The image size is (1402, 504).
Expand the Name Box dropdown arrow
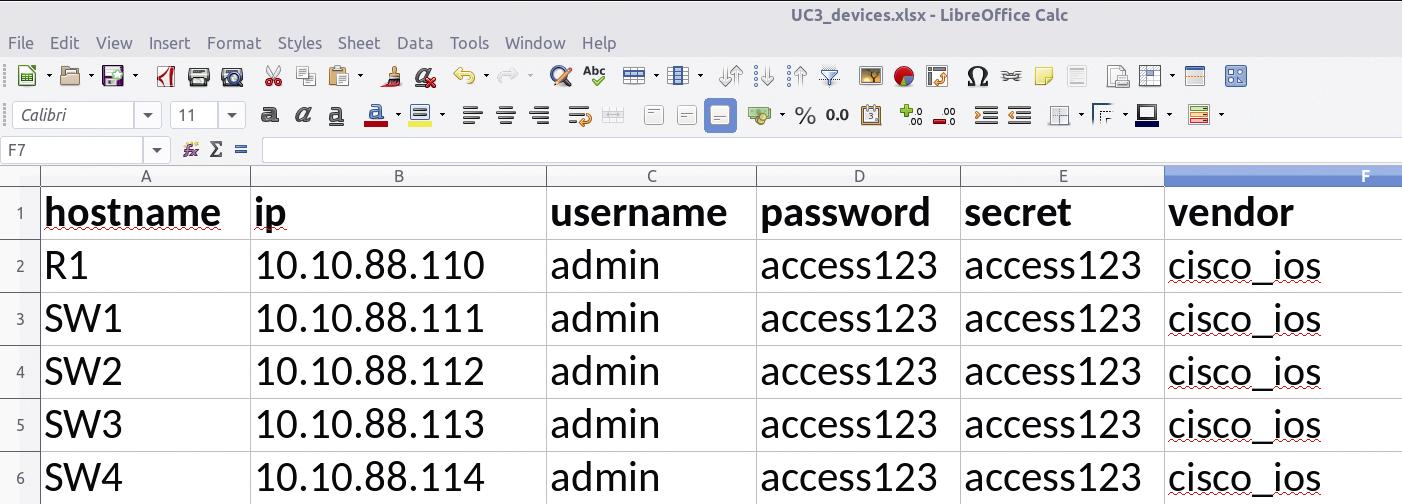(157, 150)
